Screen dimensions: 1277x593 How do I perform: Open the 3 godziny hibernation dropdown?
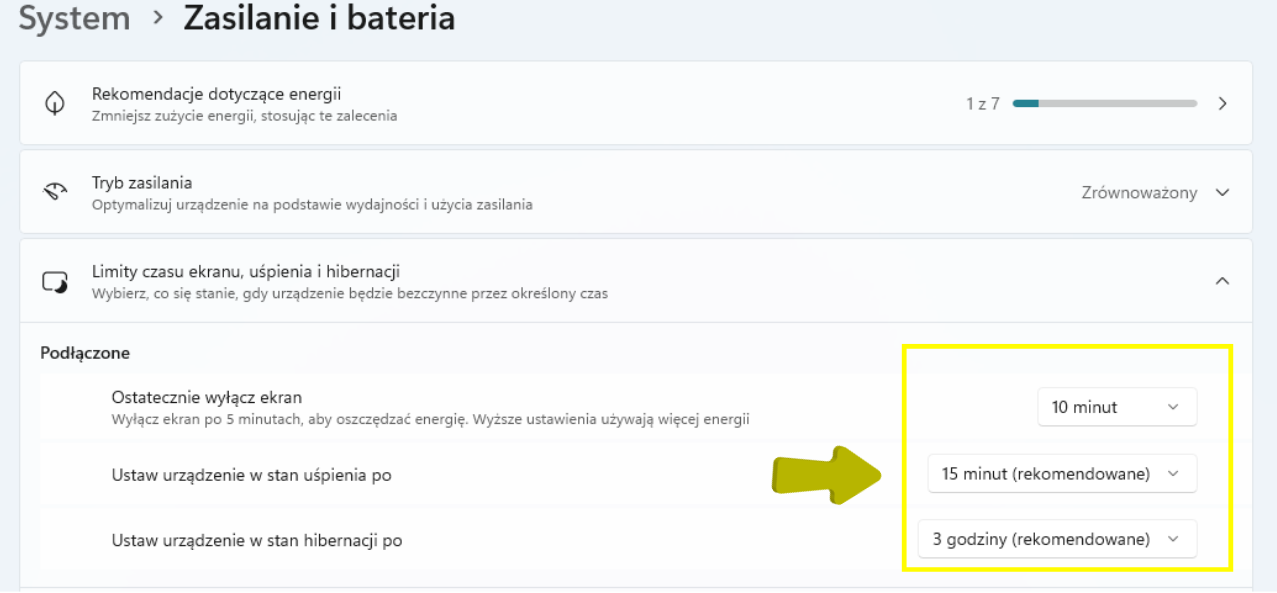(x=1057, y=539)
